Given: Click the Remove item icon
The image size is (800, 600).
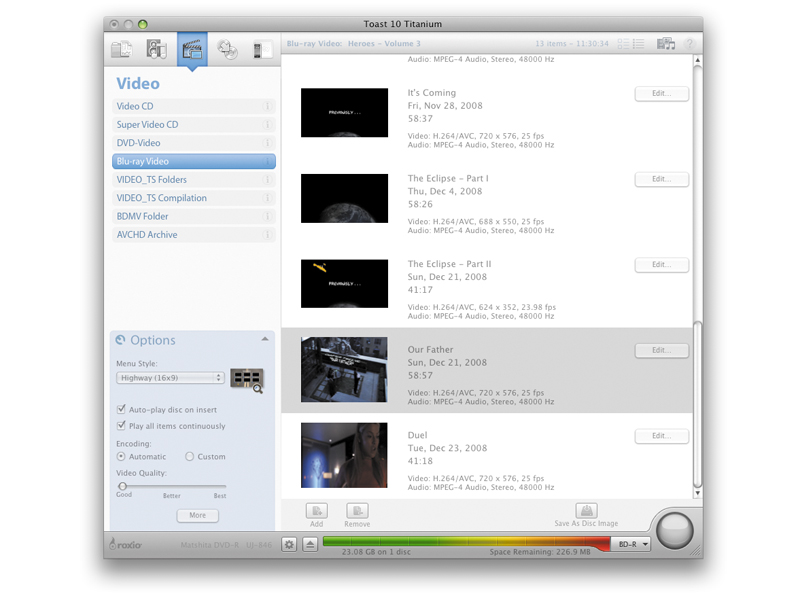Looking at the screenshot, I should [357, 511].
